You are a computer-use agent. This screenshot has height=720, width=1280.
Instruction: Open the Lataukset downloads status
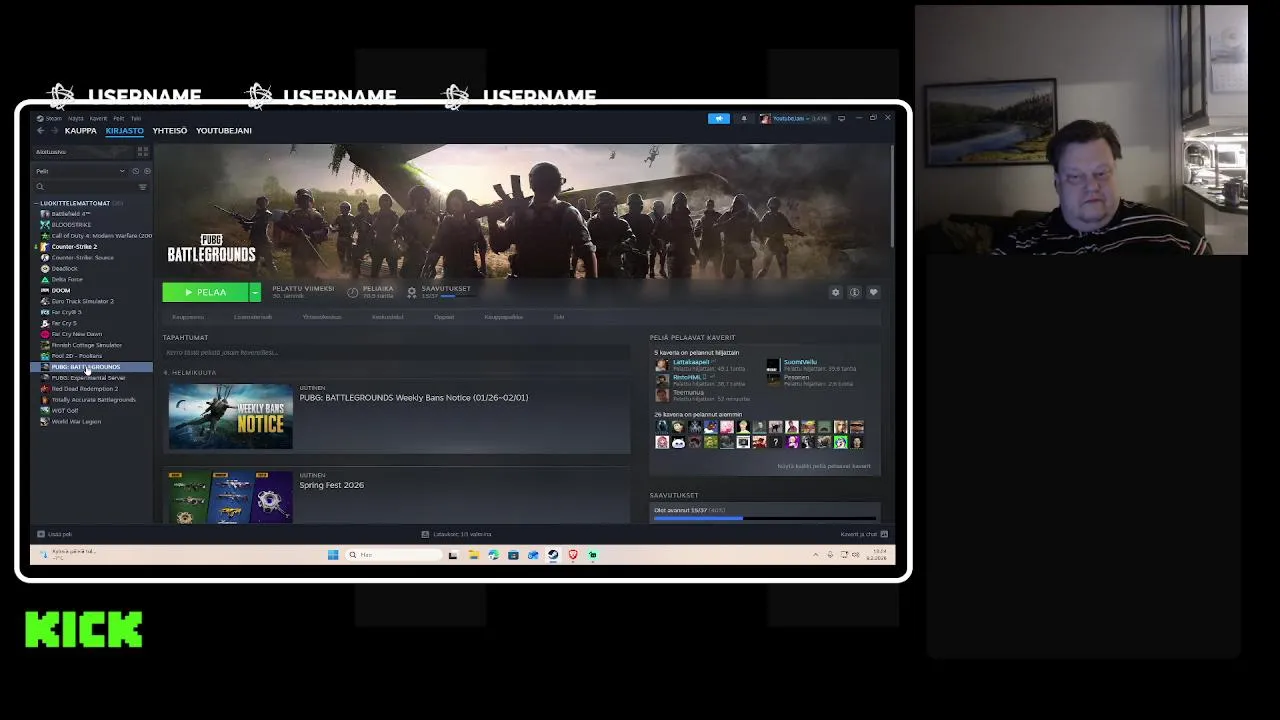456,534
